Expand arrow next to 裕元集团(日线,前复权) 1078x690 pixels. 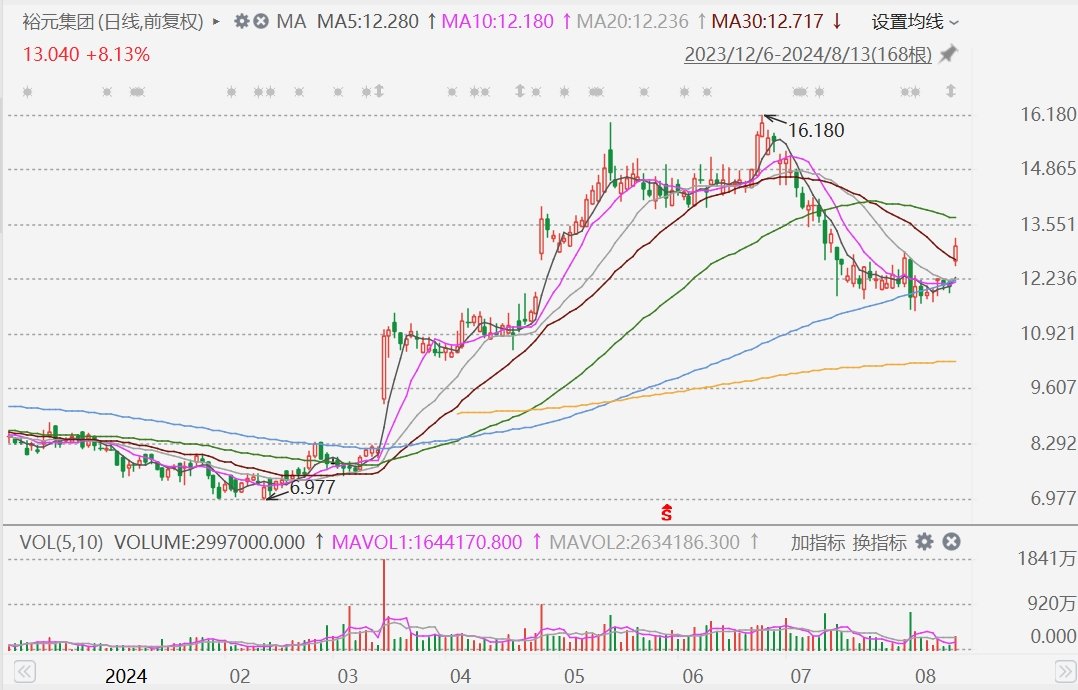217,21
